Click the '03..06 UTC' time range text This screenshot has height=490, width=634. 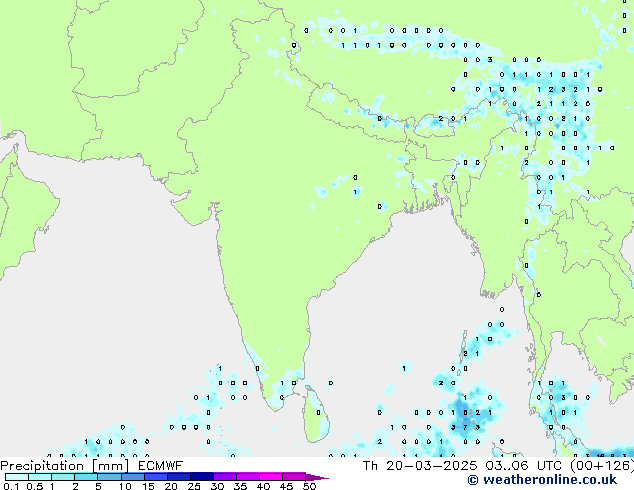523,466
